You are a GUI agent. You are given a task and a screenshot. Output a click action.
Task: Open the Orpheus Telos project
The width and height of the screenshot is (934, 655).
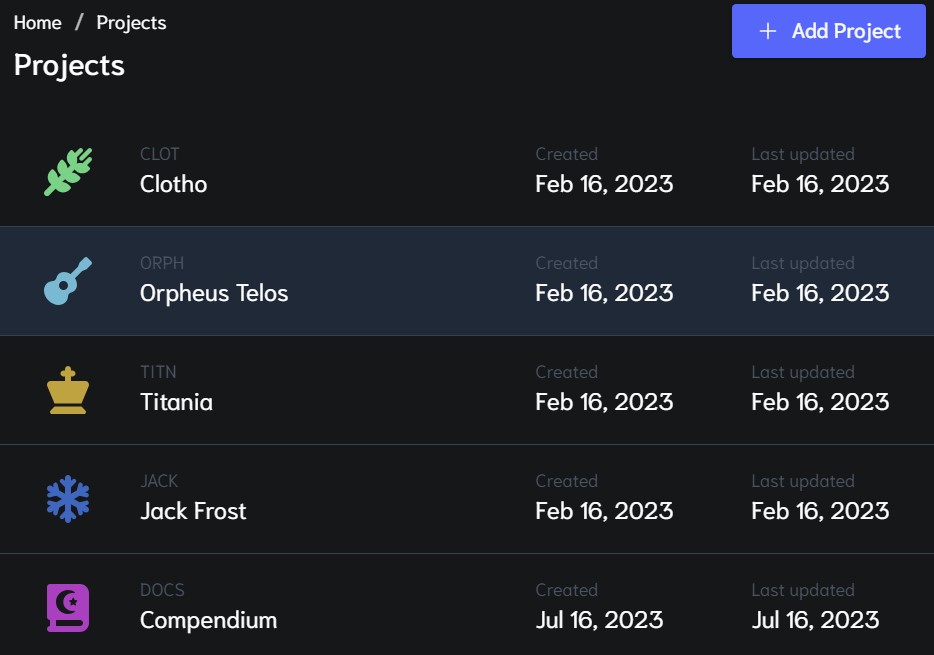(x=214, y=293)
